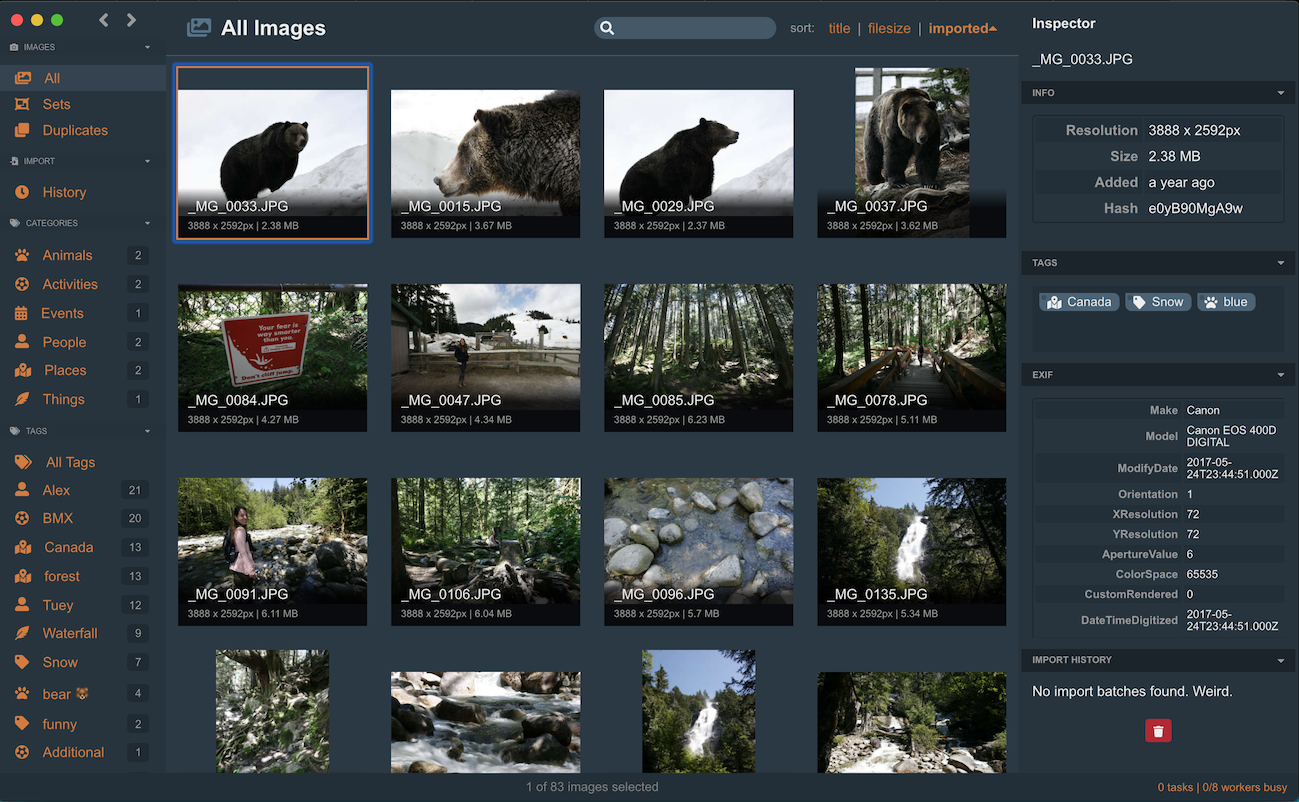Remove the Canada tag chip
The image size is (1299, 802).
coord(1079,302)
